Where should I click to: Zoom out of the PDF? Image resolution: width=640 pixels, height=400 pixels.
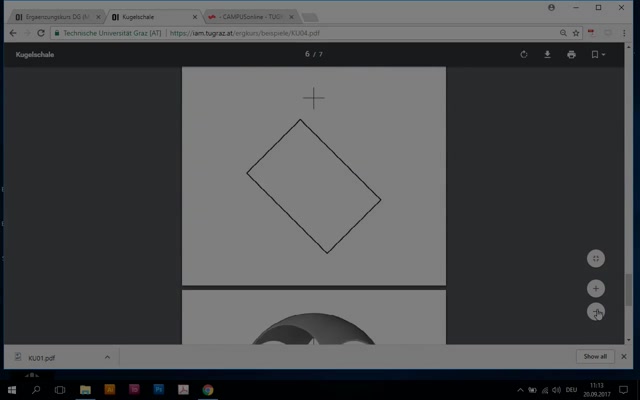pyautogui.click(x=596, y=312)
